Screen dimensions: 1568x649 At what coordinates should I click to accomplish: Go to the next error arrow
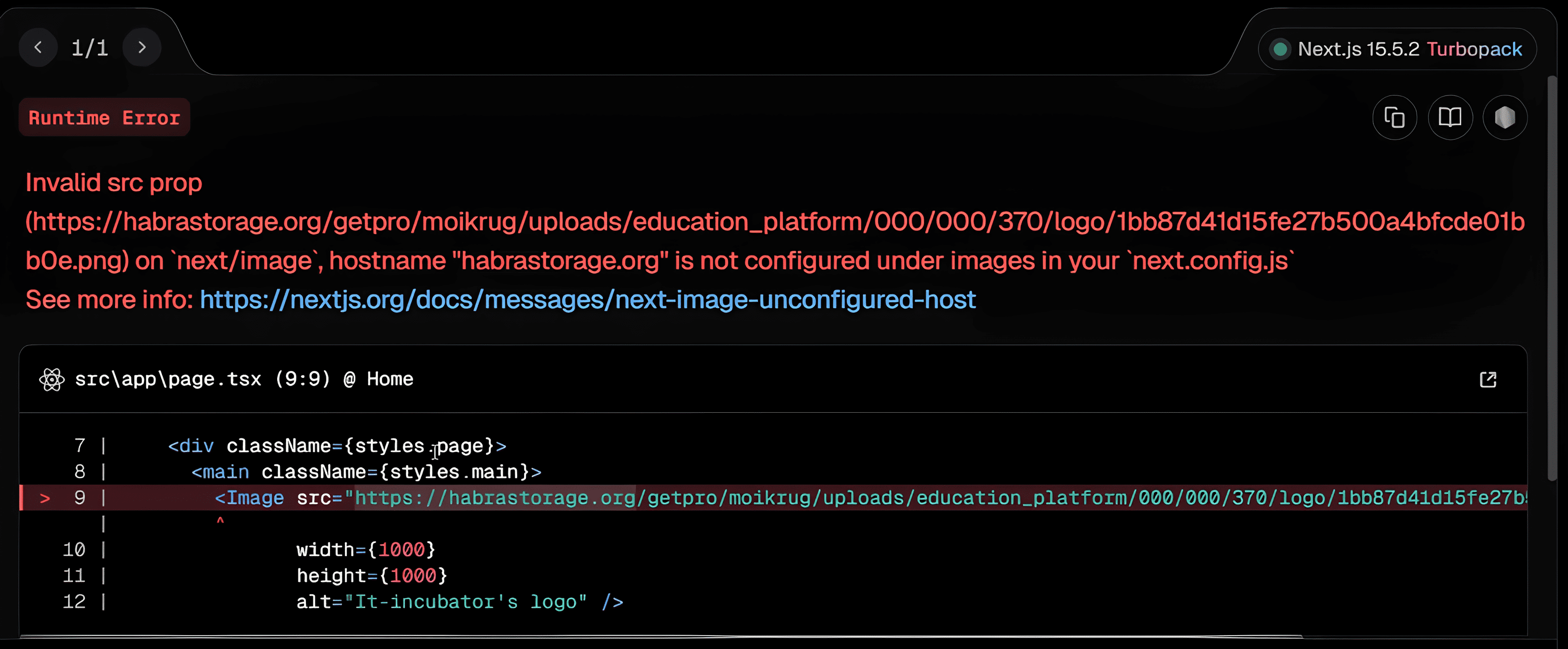142,47
